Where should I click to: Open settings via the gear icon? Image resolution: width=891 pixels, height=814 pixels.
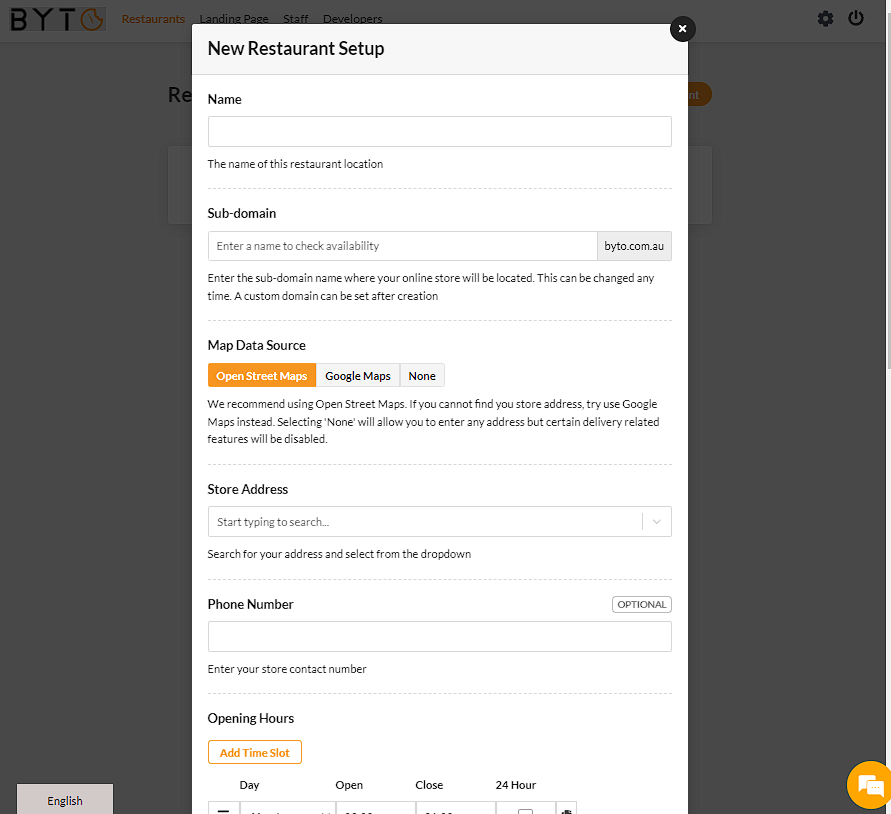click(825, 19)
